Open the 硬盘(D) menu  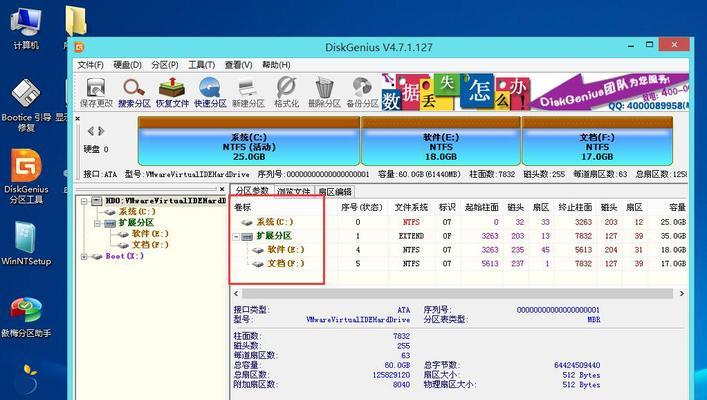point(127,65)
